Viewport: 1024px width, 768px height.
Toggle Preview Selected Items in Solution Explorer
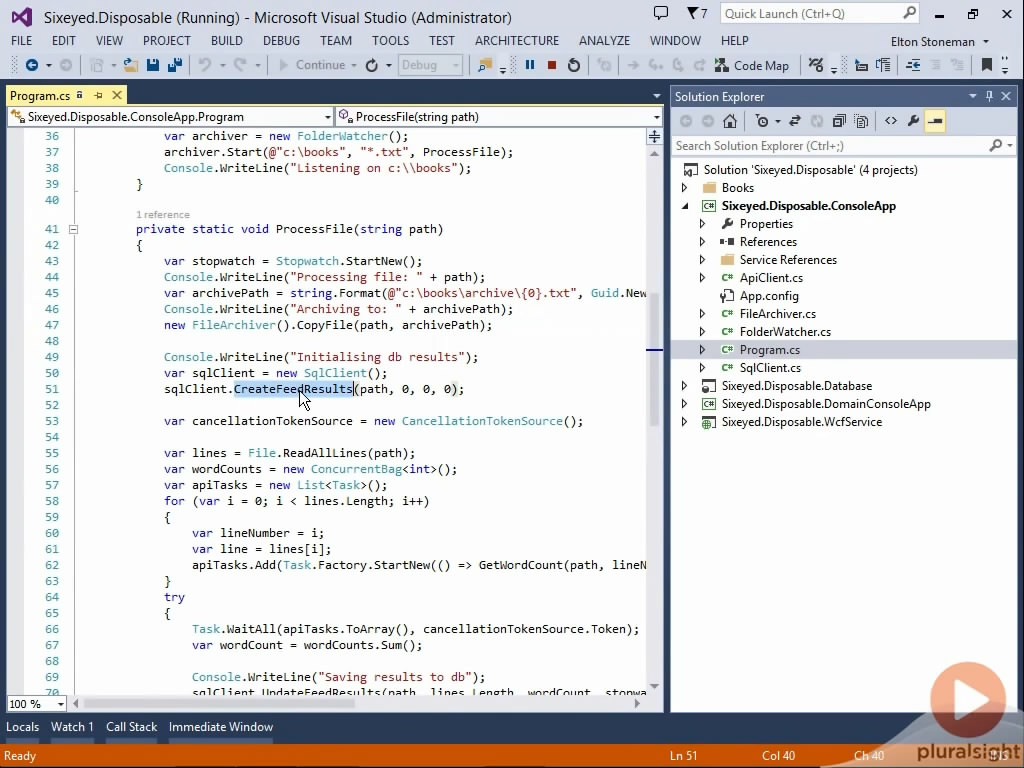861,120
